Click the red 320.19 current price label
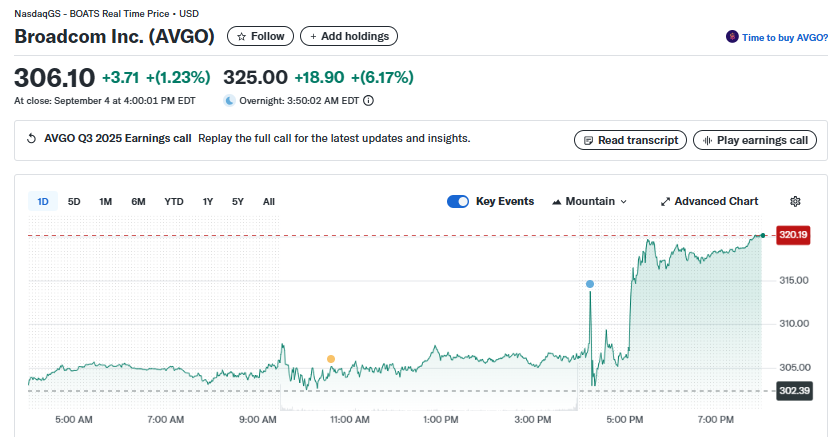This screenshot has height=437, width=836. [793, 235]
